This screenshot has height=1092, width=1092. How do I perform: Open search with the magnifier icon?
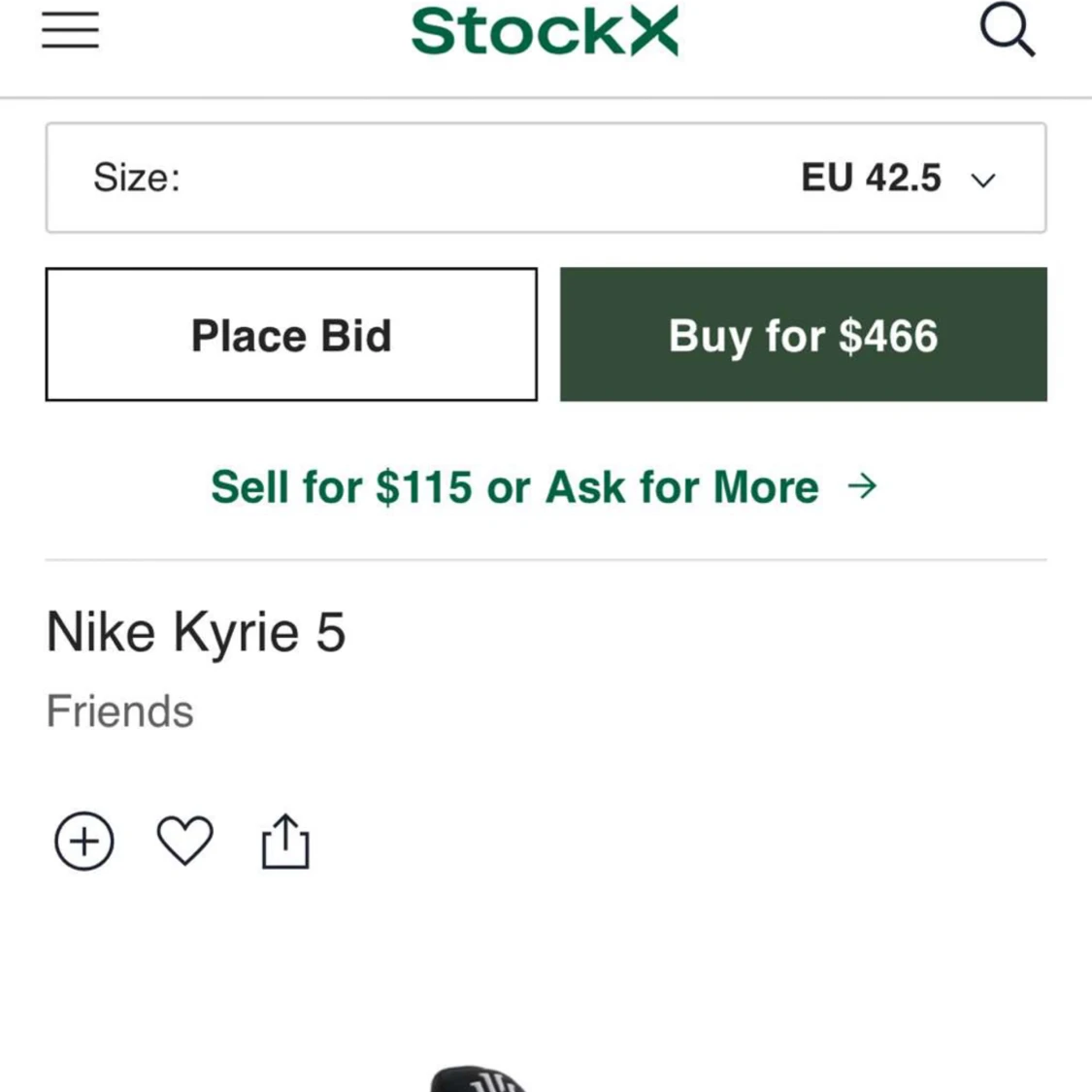[1007, 29]
